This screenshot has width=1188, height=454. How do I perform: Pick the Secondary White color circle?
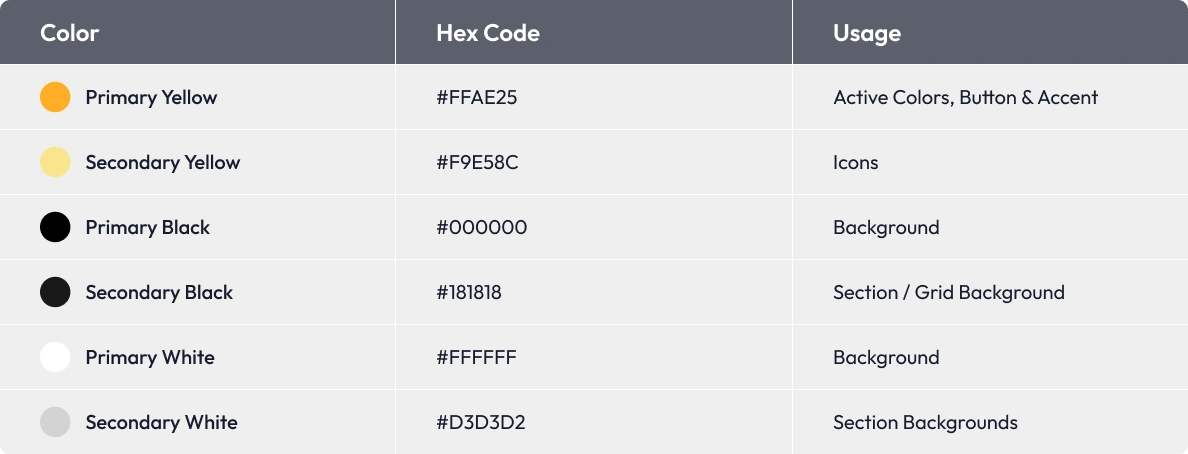55,422
